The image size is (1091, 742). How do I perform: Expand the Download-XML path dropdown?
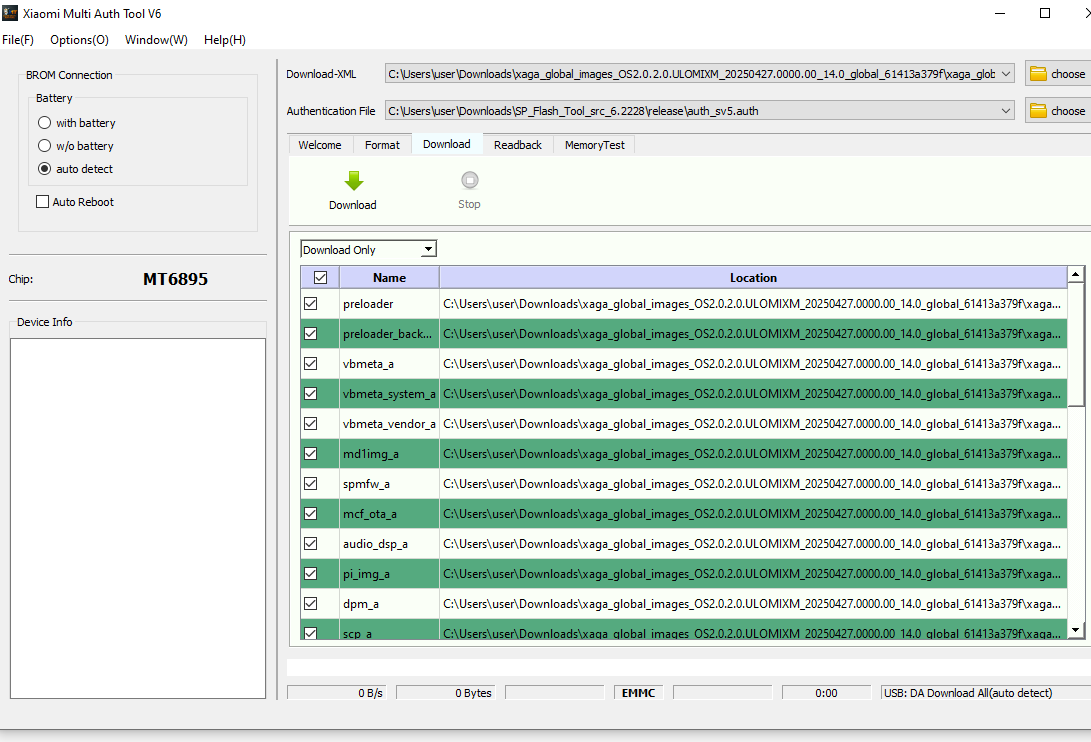click(x=1005, y=73)
